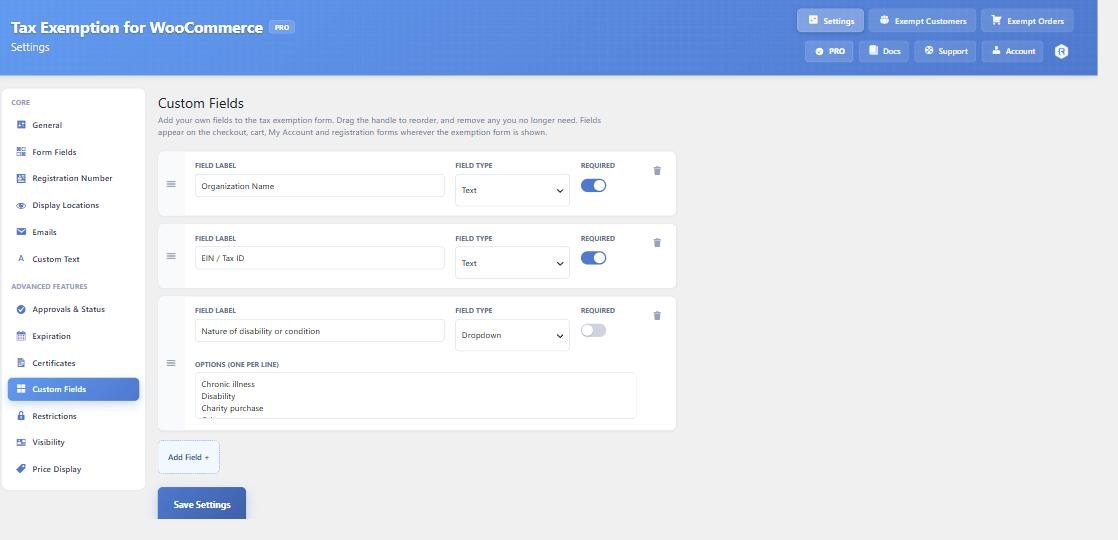
Task: Open the Expiration settings section
Action: [x=73, y=336]
